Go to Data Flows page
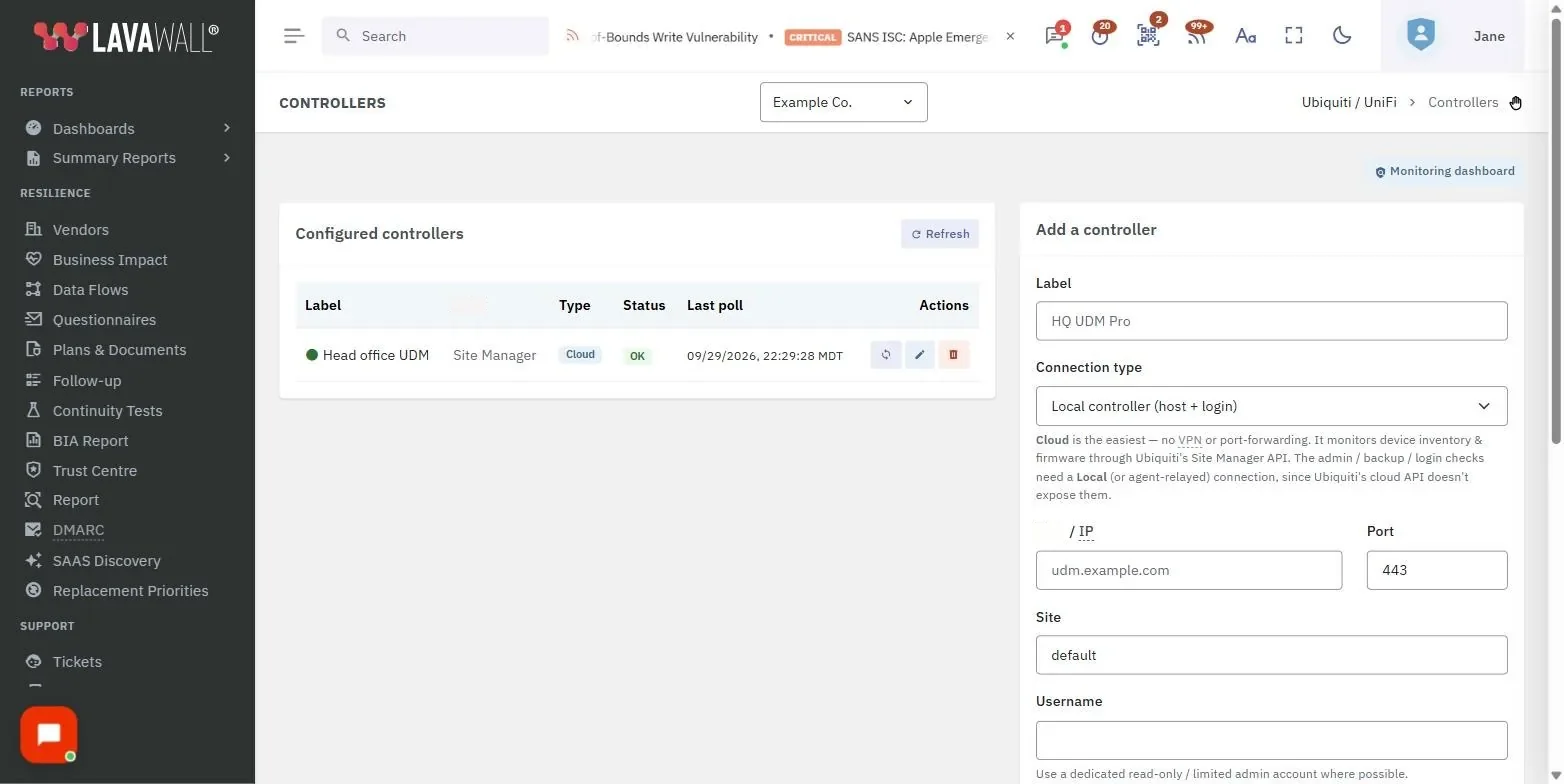This screenshot has width=1564, height=784. [x=90, y=290]
